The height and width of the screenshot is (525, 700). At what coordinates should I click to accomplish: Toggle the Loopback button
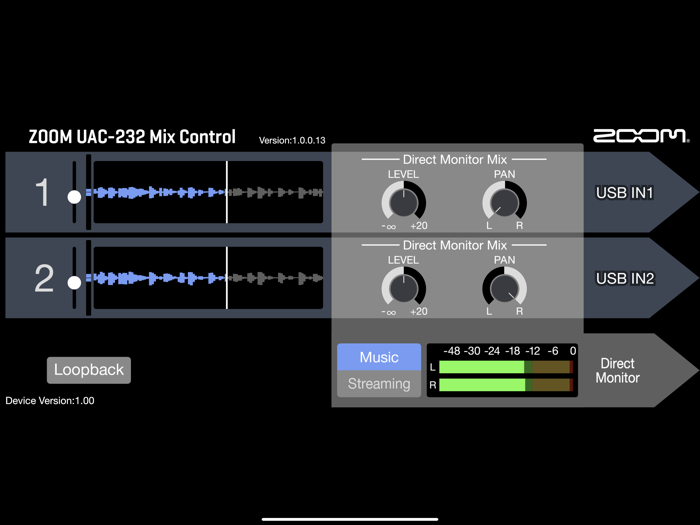(89, 370)
